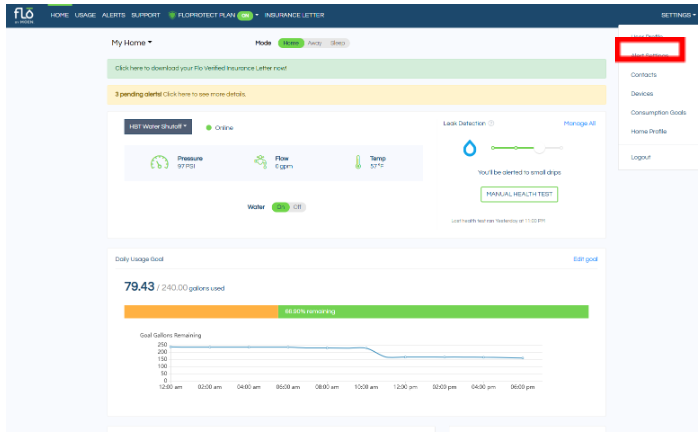Click the thermometer temperature icon
The width and height of the screenshot is (698, 447).
(x=358, y=162)
